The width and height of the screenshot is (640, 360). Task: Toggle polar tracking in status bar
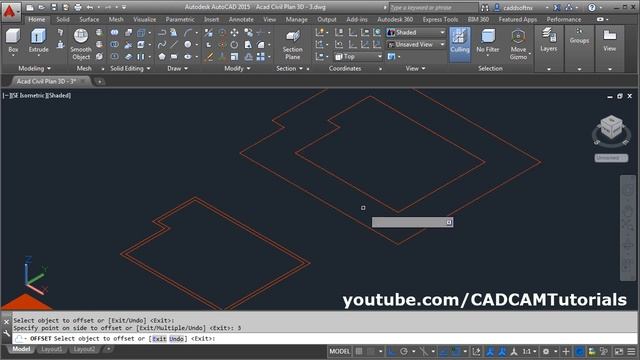[404, 351]
